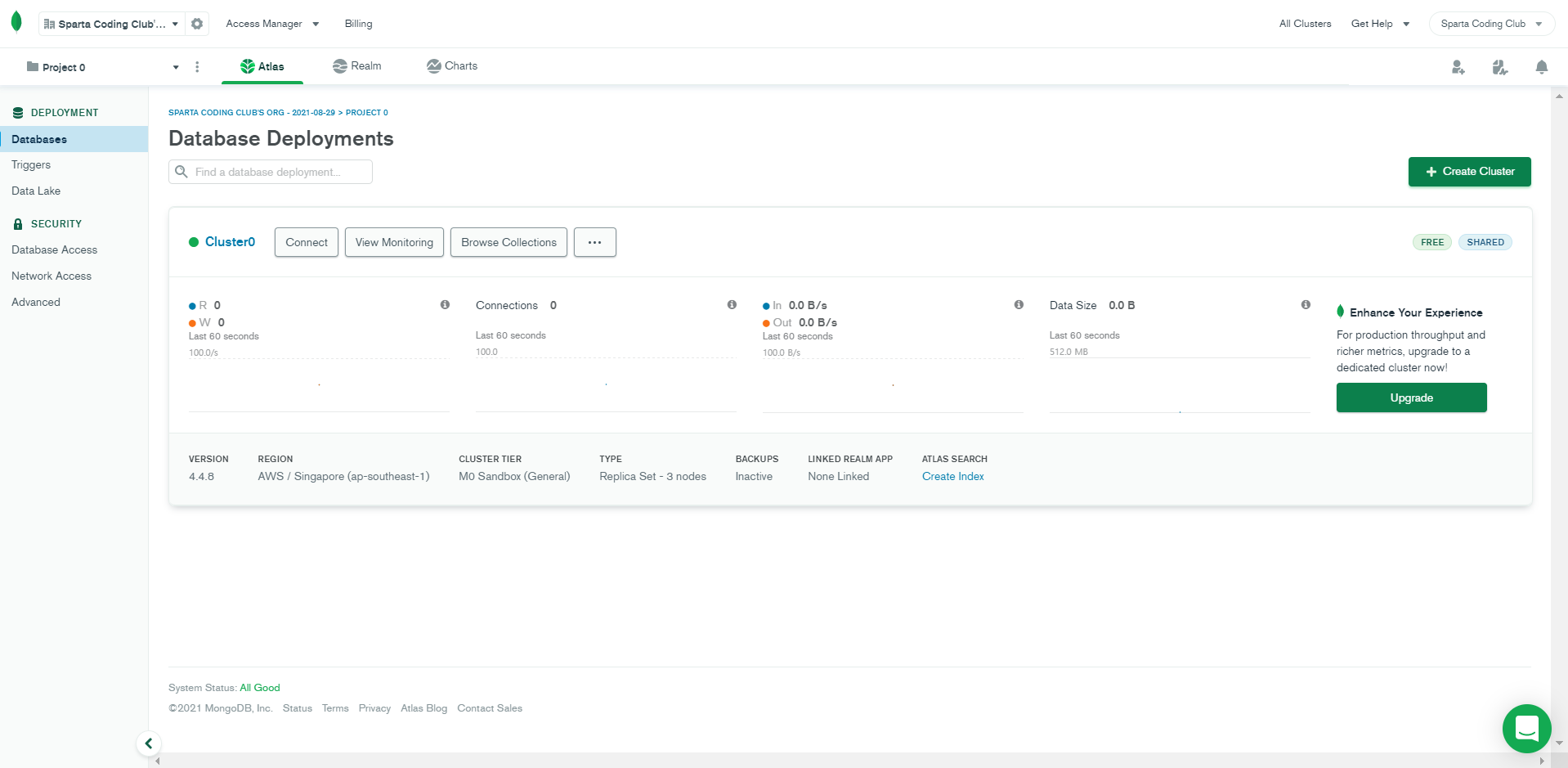
Task: Click Browse Collections button
Action: [508, 242]
